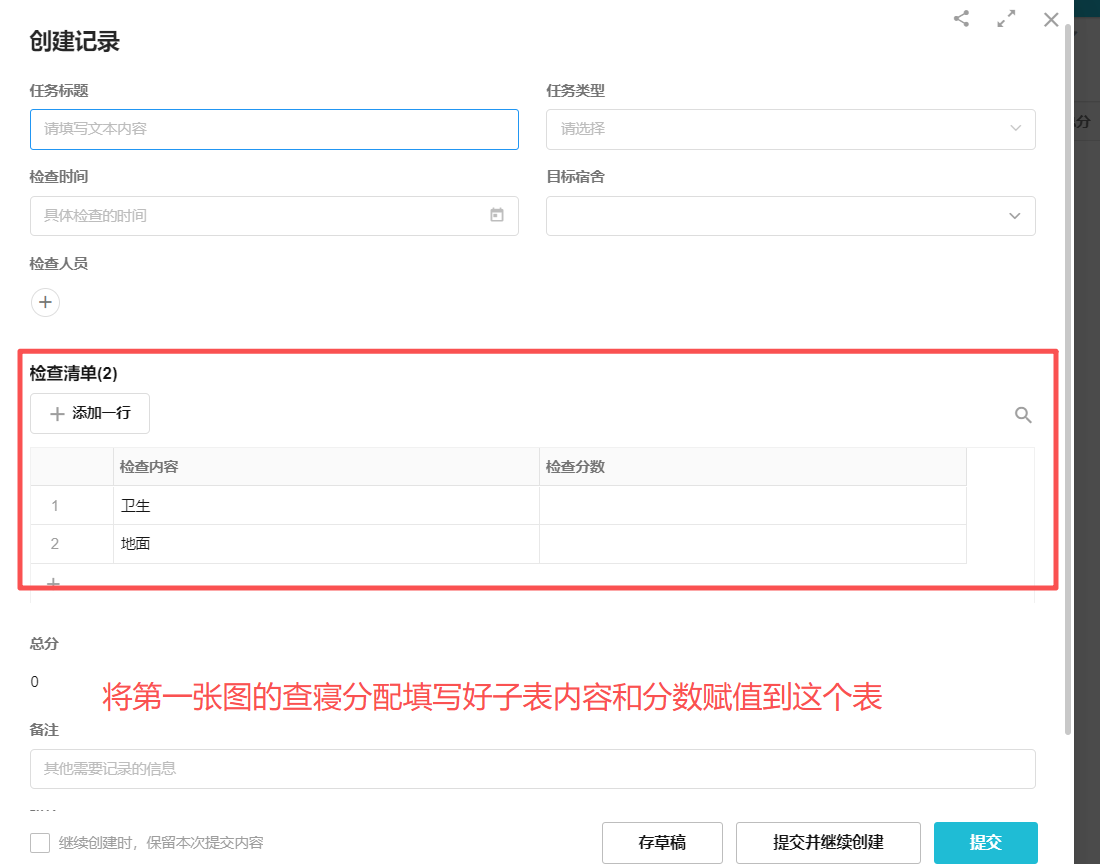Viewport: 1100px width, 864px height.
Task: Click into the 备注 input field
Action: pyautogui.click(x=532, y=769)
